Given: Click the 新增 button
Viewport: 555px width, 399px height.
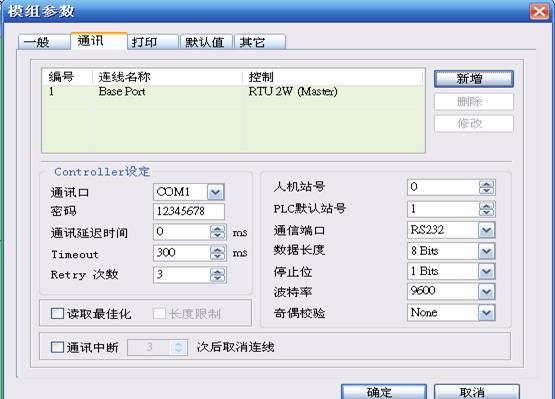Looking at the screenshot, I should click(474, 79).
